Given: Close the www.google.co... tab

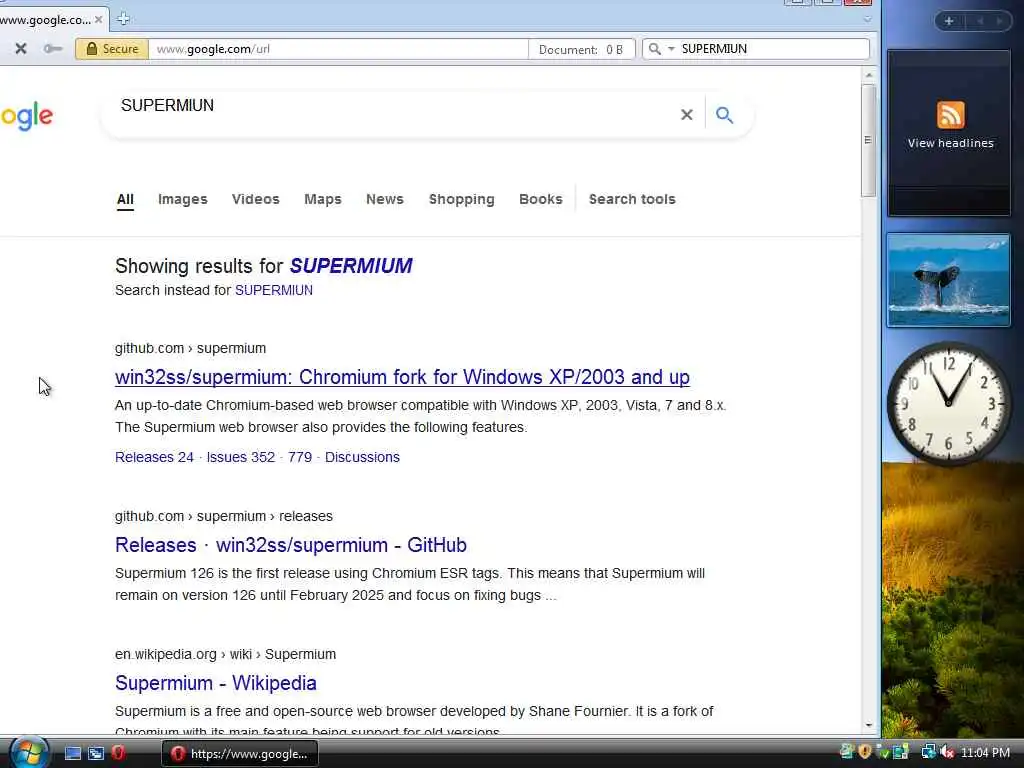Looking at the screenshot, I should tap(98, 20).
